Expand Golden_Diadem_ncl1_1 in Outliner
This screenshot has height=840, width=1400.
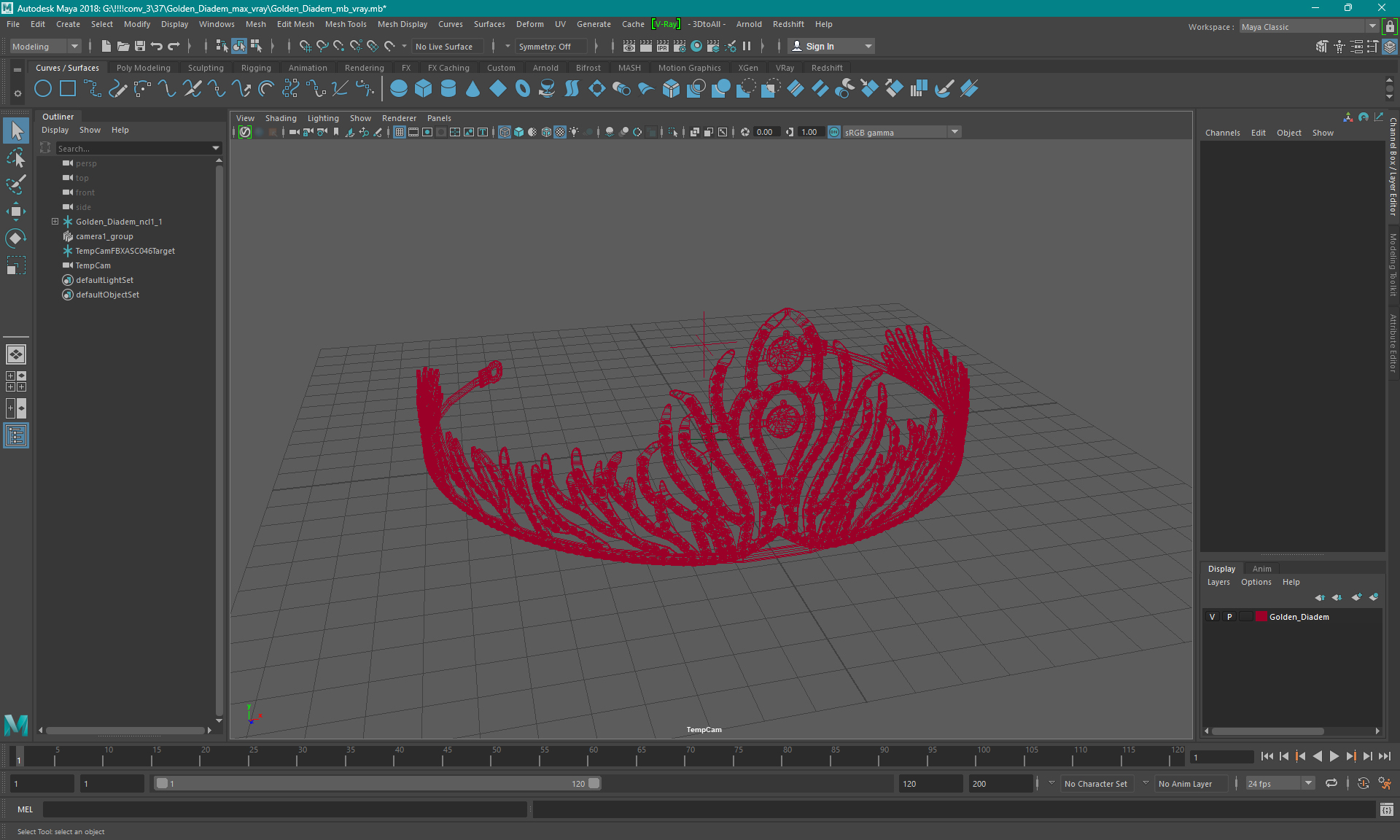(55, 222)
